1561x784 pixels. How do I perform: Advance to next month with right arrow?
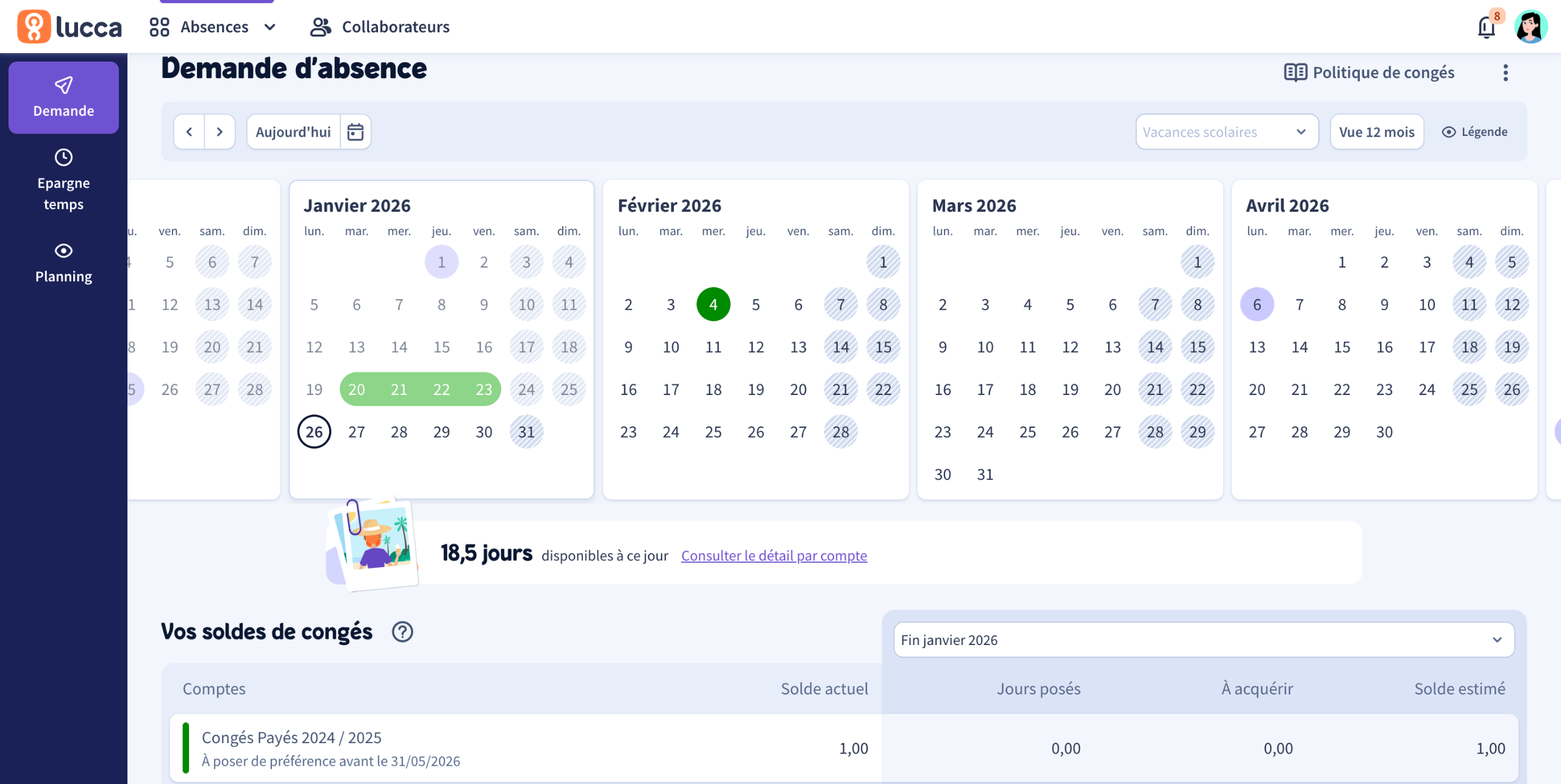220,132
